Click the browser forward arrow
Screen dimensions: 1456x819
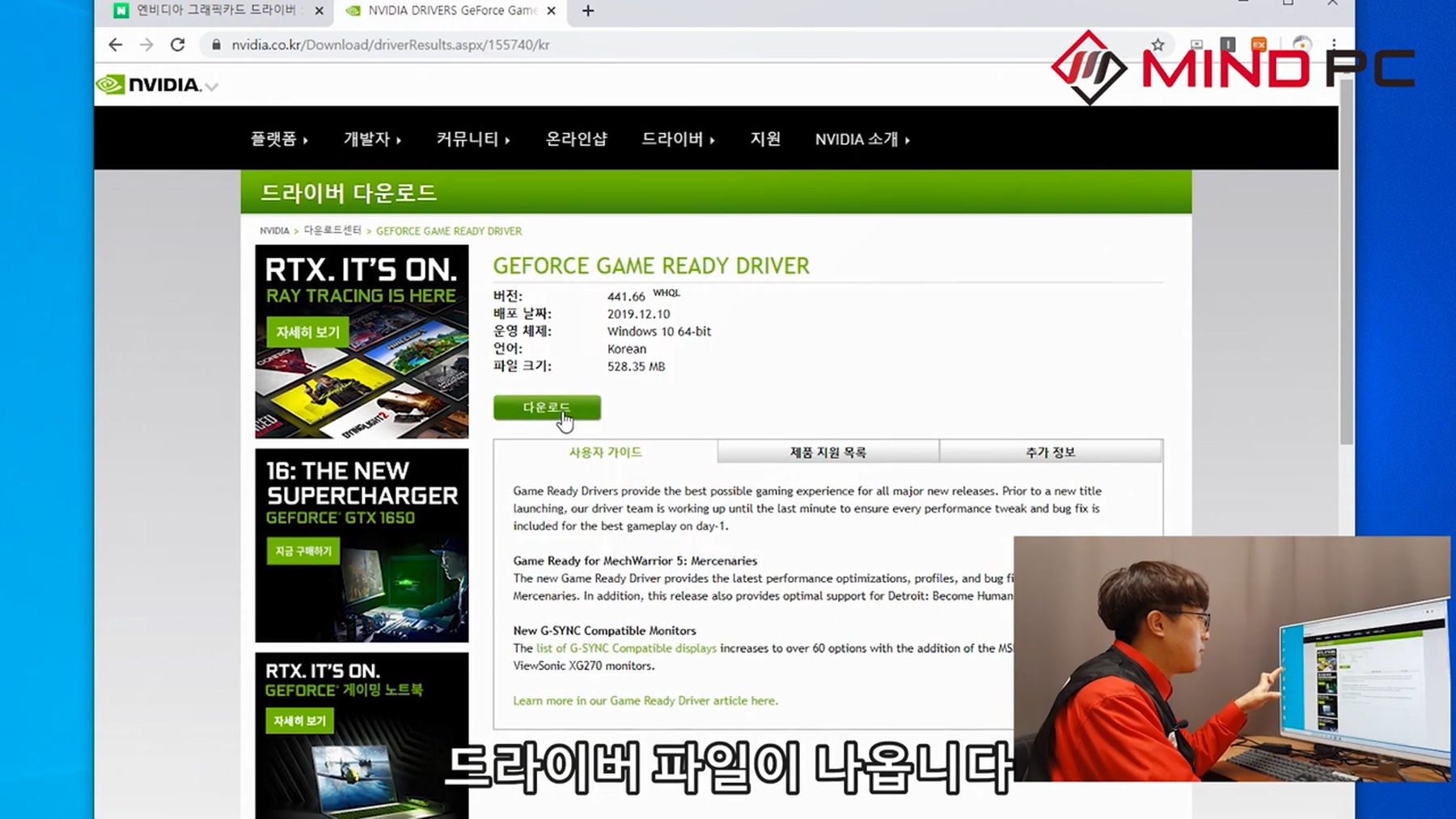click(146, 45)
